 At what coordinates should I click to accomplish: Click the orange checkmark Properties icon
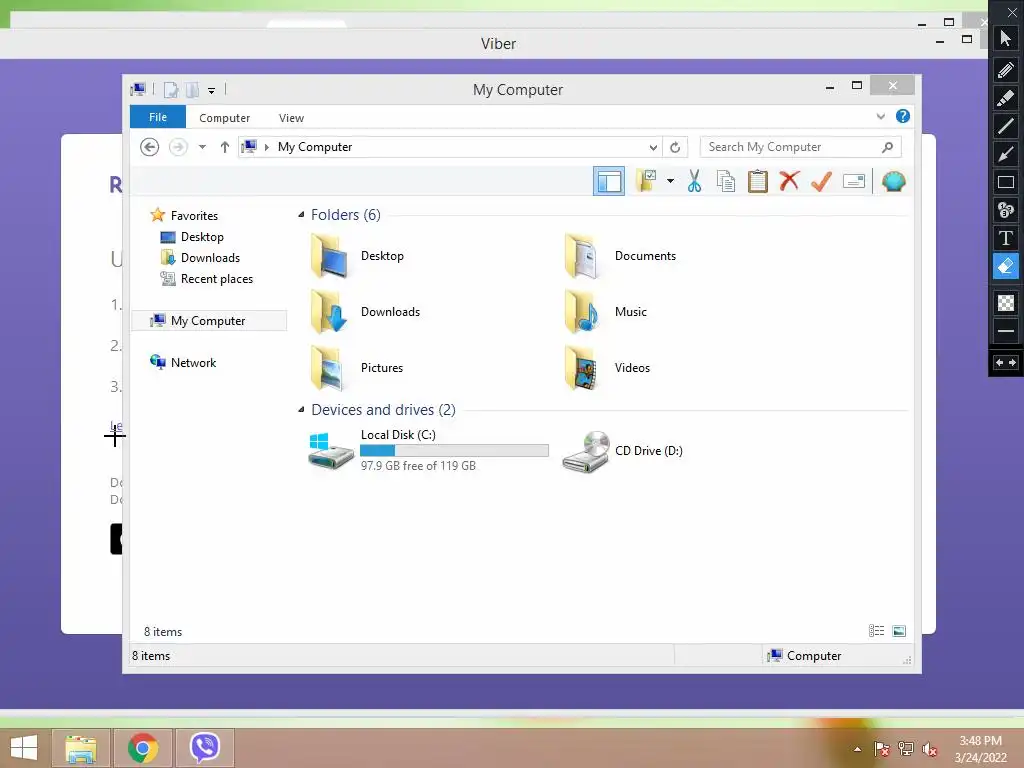[822, 181]
